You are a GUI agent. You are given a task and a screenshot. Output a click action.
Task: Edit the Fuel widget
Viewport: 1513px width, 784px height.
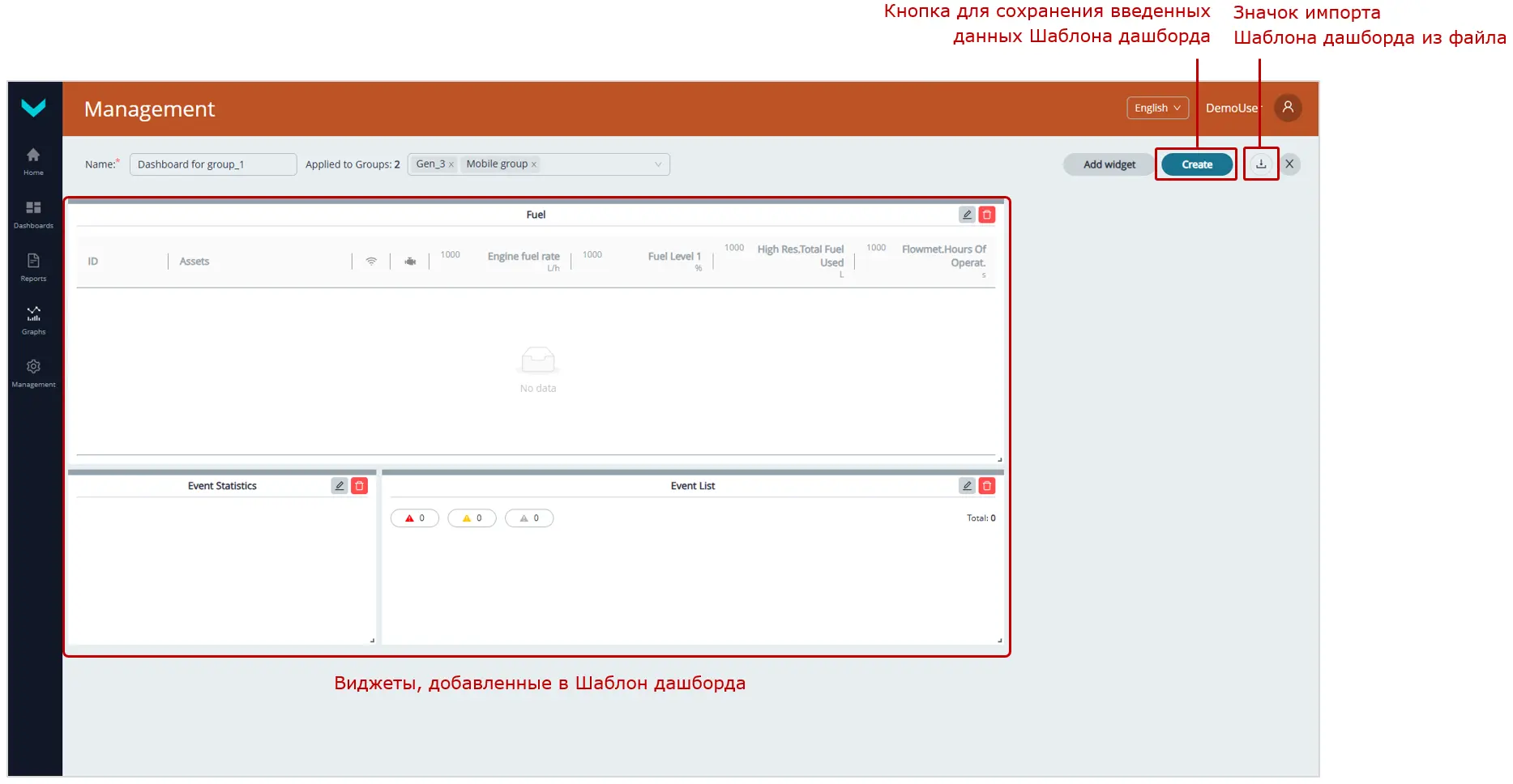[967, 215]
